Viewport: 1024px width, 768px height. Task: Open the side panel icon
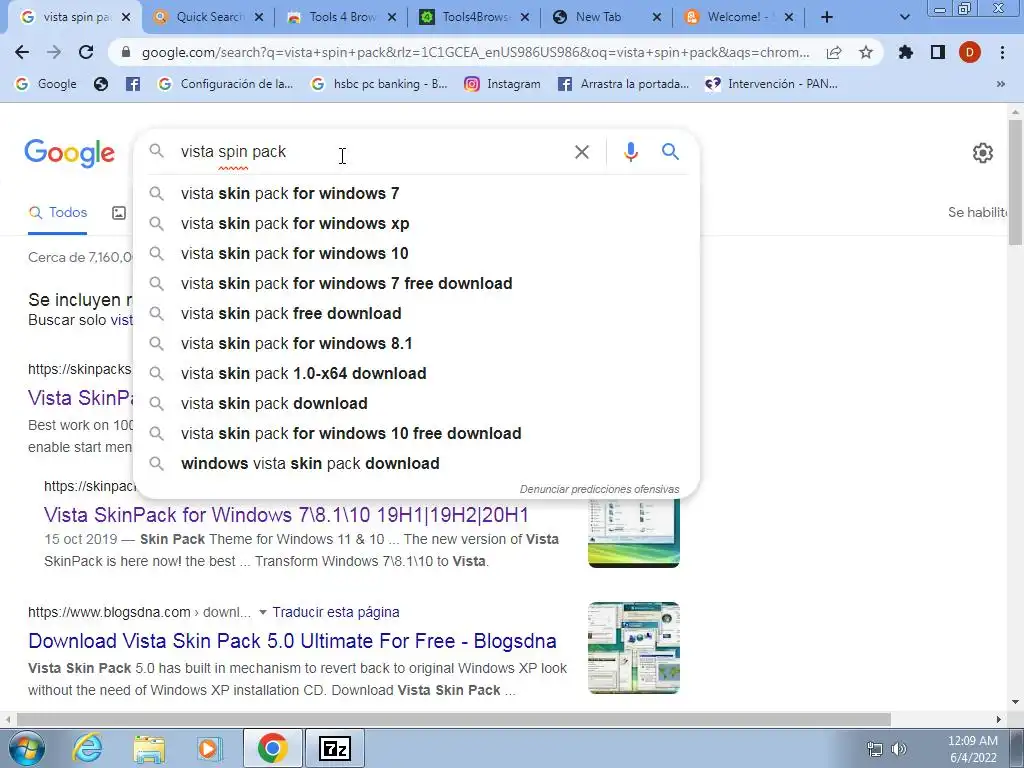(x=938, y=52)
